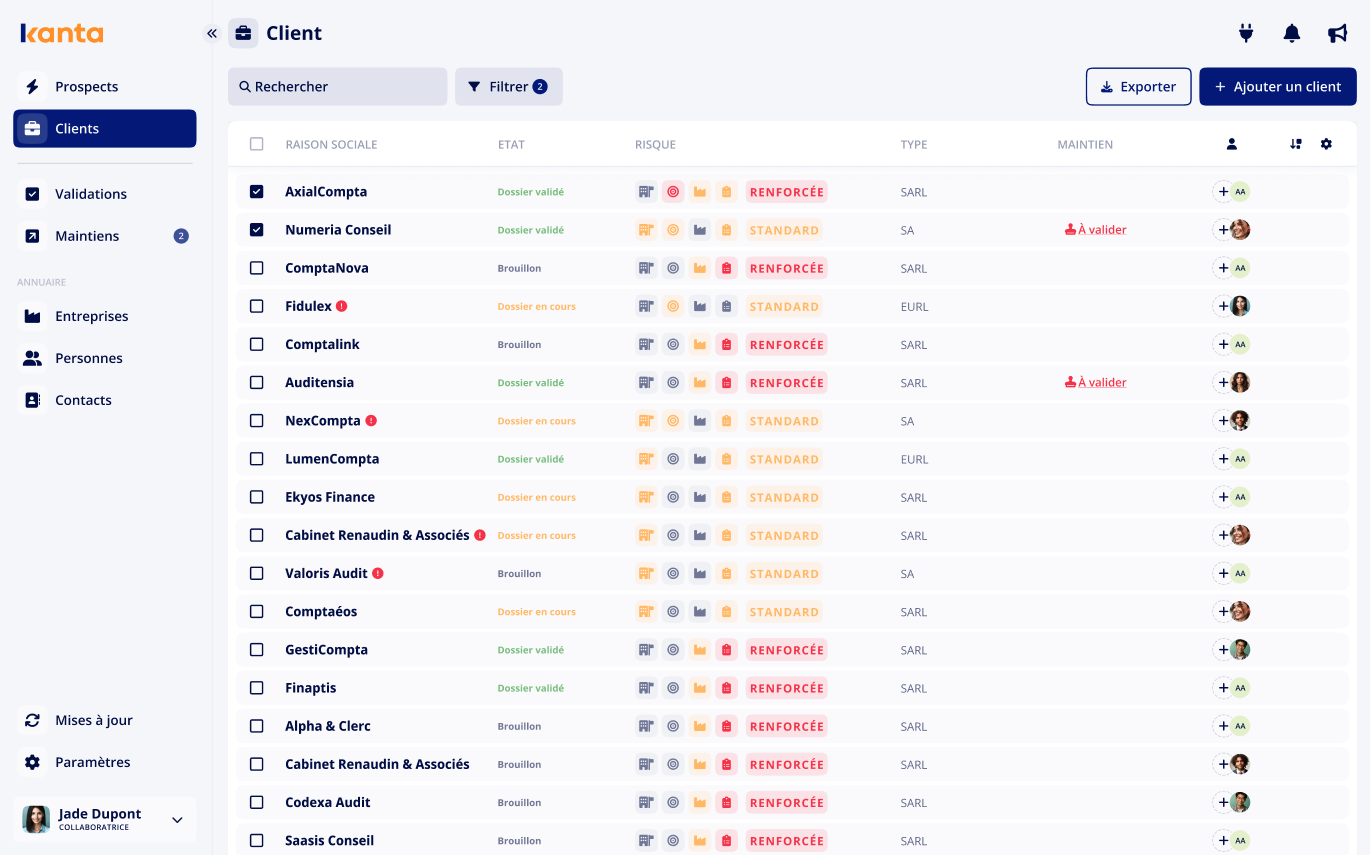
Task: Uncheck the Numeria Conseil checkbox
Action: point(257,230)
